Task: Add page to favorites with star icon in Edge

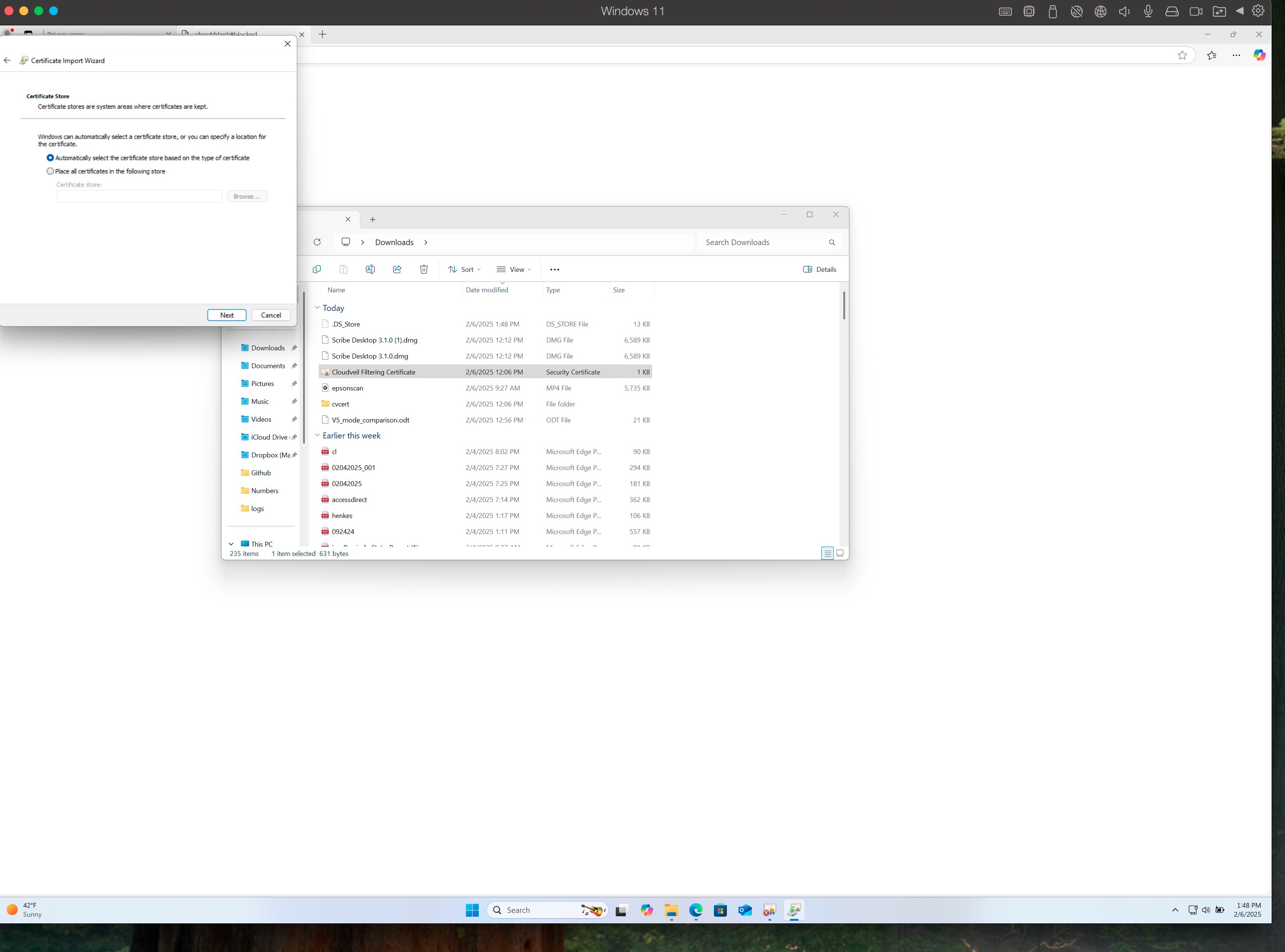Action: click(1182, 55)
